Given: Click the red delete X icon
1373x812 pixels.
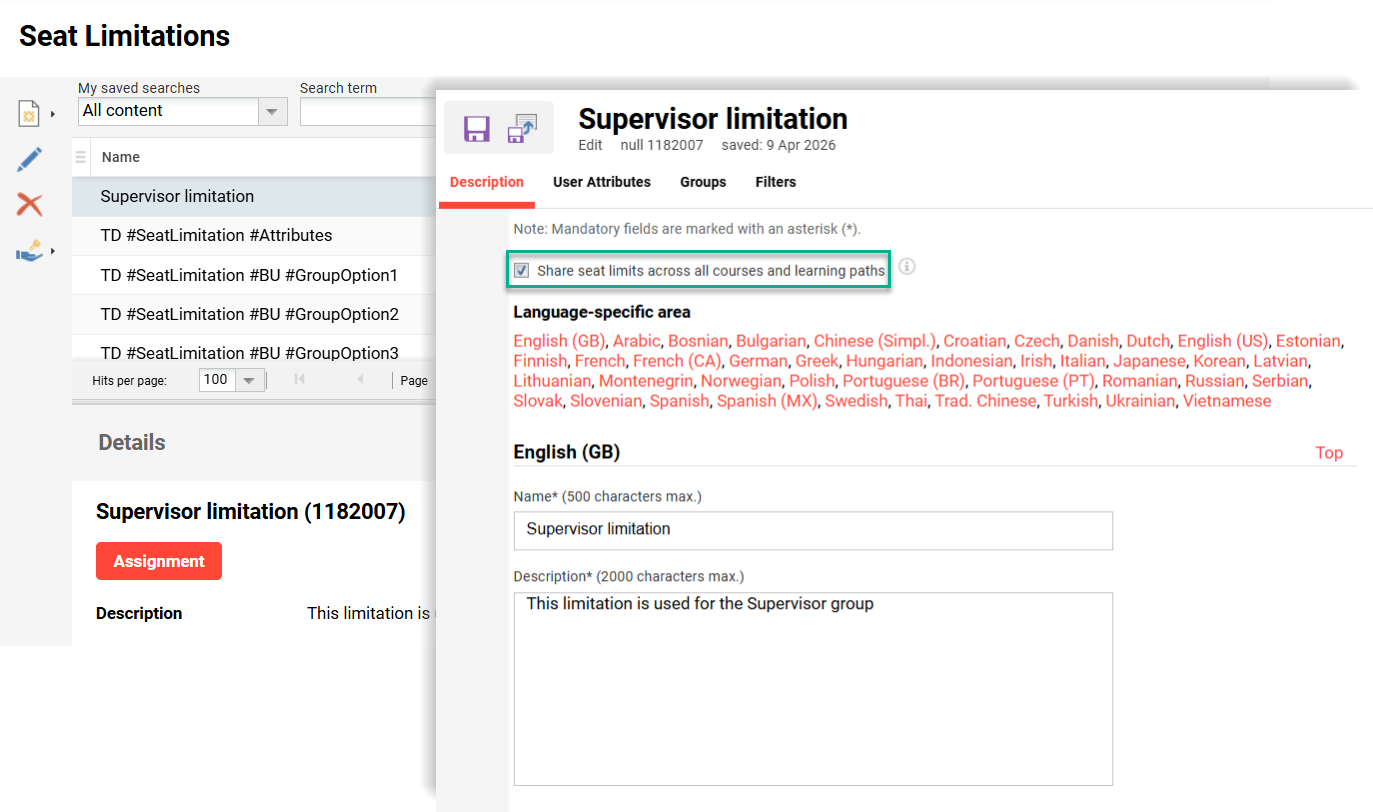Looking at the screenshot, I should (28, 204).
